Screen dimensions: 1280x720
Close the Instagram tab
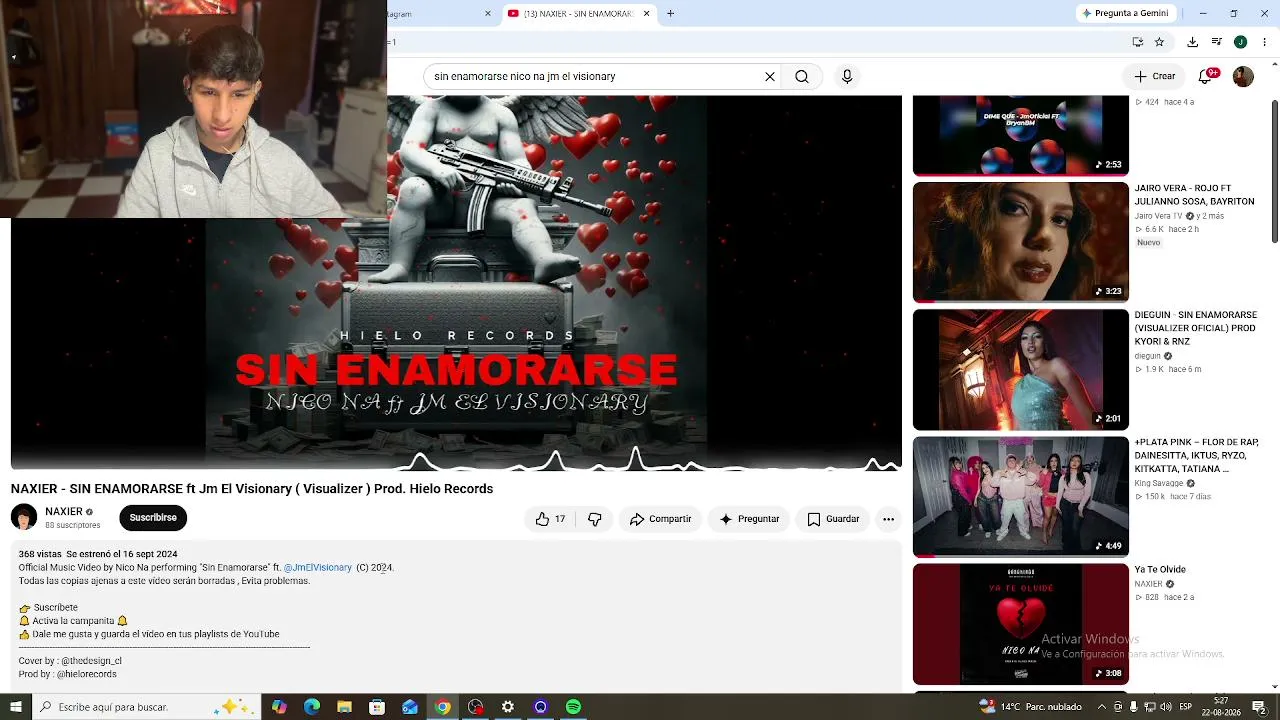[488, 13]
